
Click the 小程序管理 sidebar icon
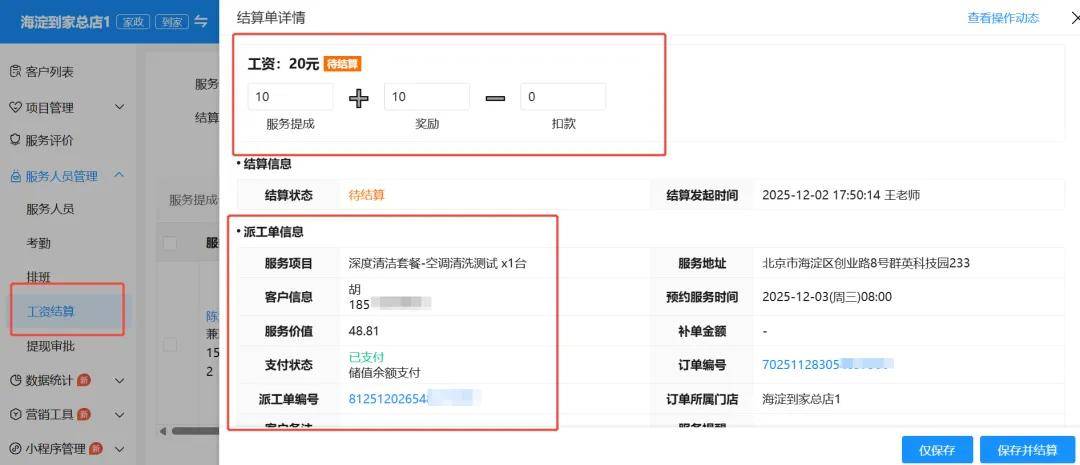pyautogui.click(x=15, y=448)
